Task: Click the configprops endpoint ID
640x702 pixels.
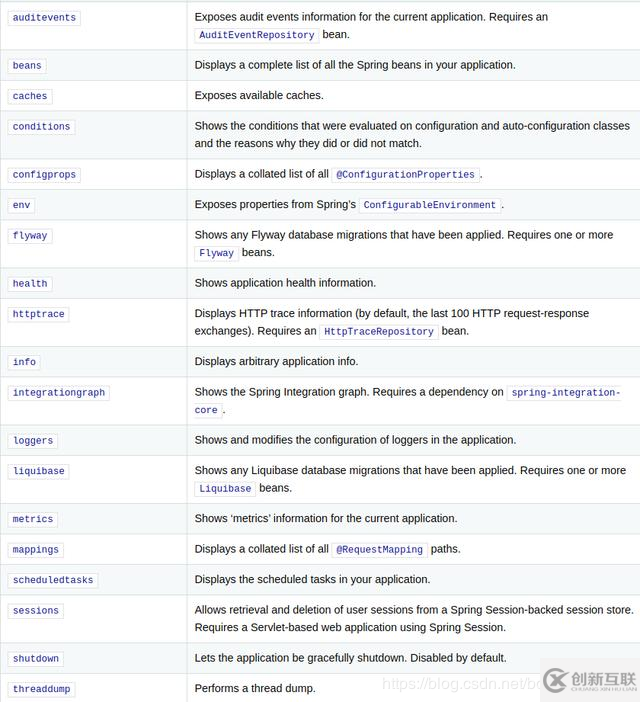Action: (x=44, y=175)
